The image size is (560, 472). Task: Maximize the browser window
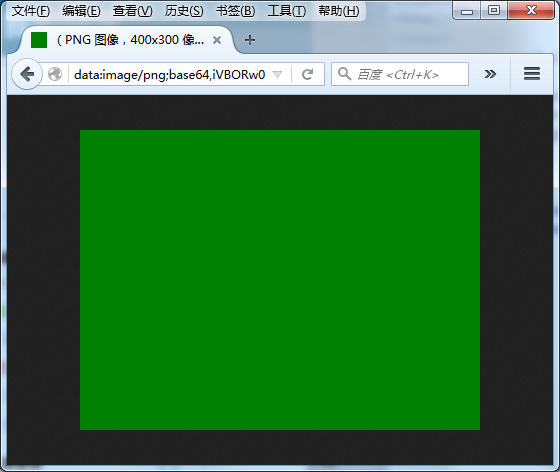pyautogui.click(x=494, y=10)
